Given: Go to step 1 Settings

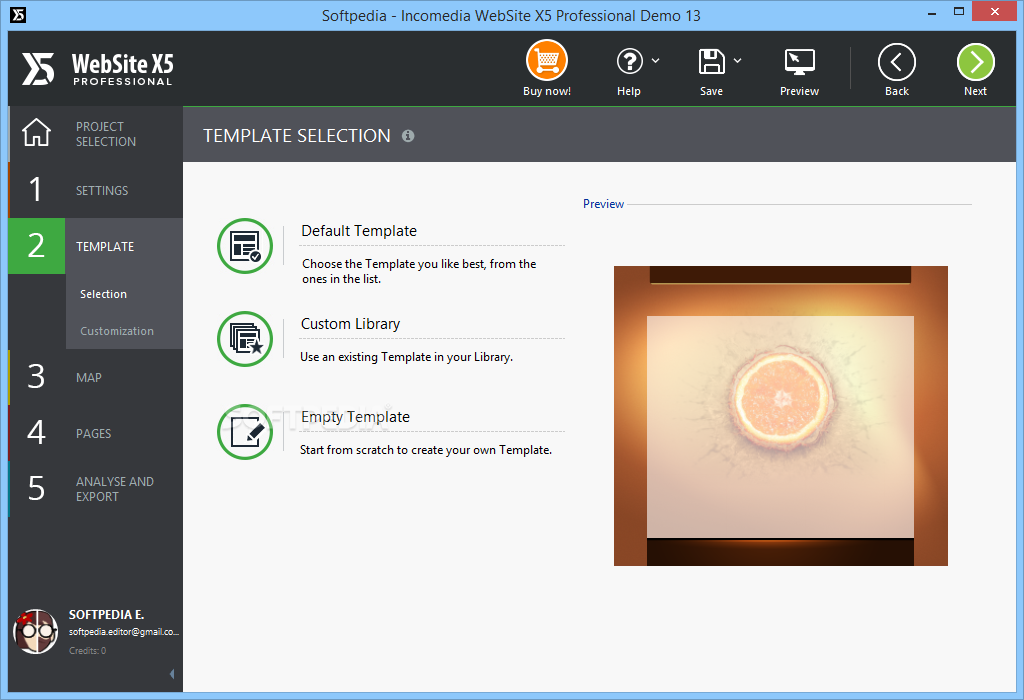Looking at the screenshot, I should click(x=95, y=190).
